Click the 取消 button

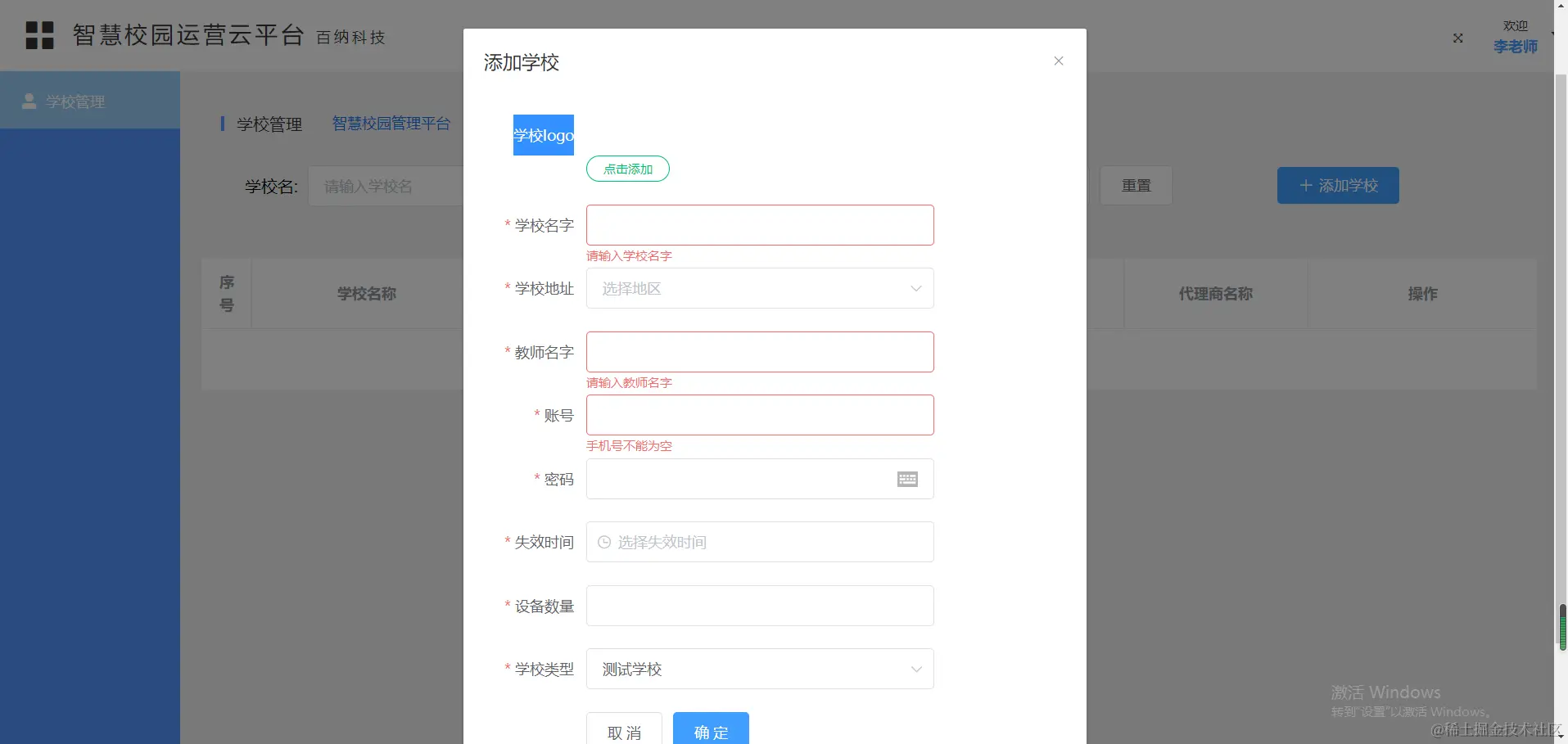click(624, 730)
